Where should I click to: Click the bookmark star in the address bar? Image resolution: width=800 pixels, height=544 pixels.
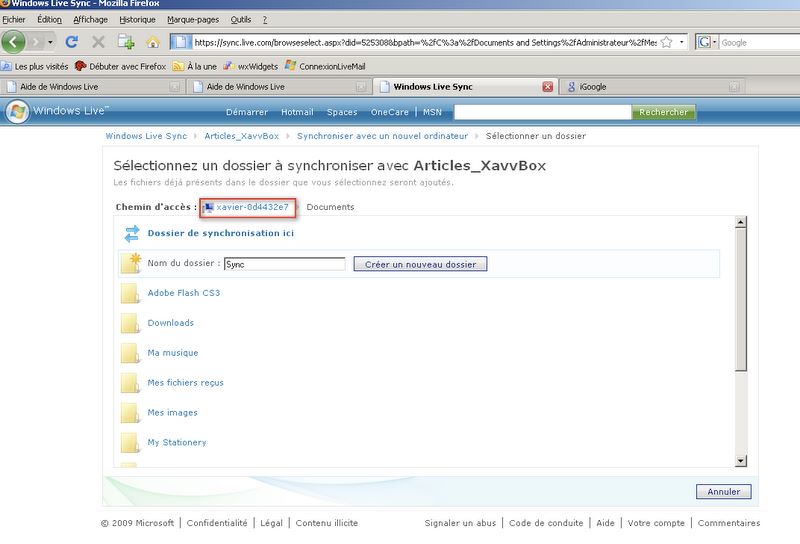tap(666, 42)
